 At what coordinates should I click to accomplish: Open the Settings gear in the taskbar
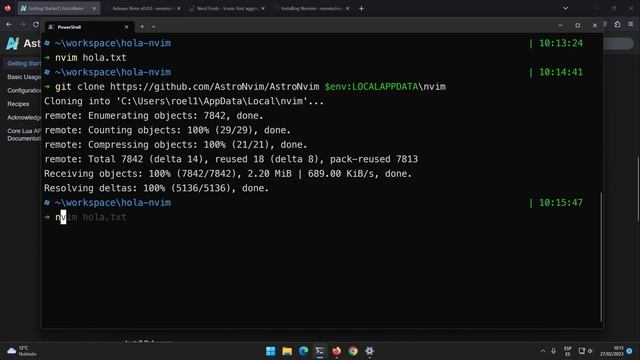[369, 351]
